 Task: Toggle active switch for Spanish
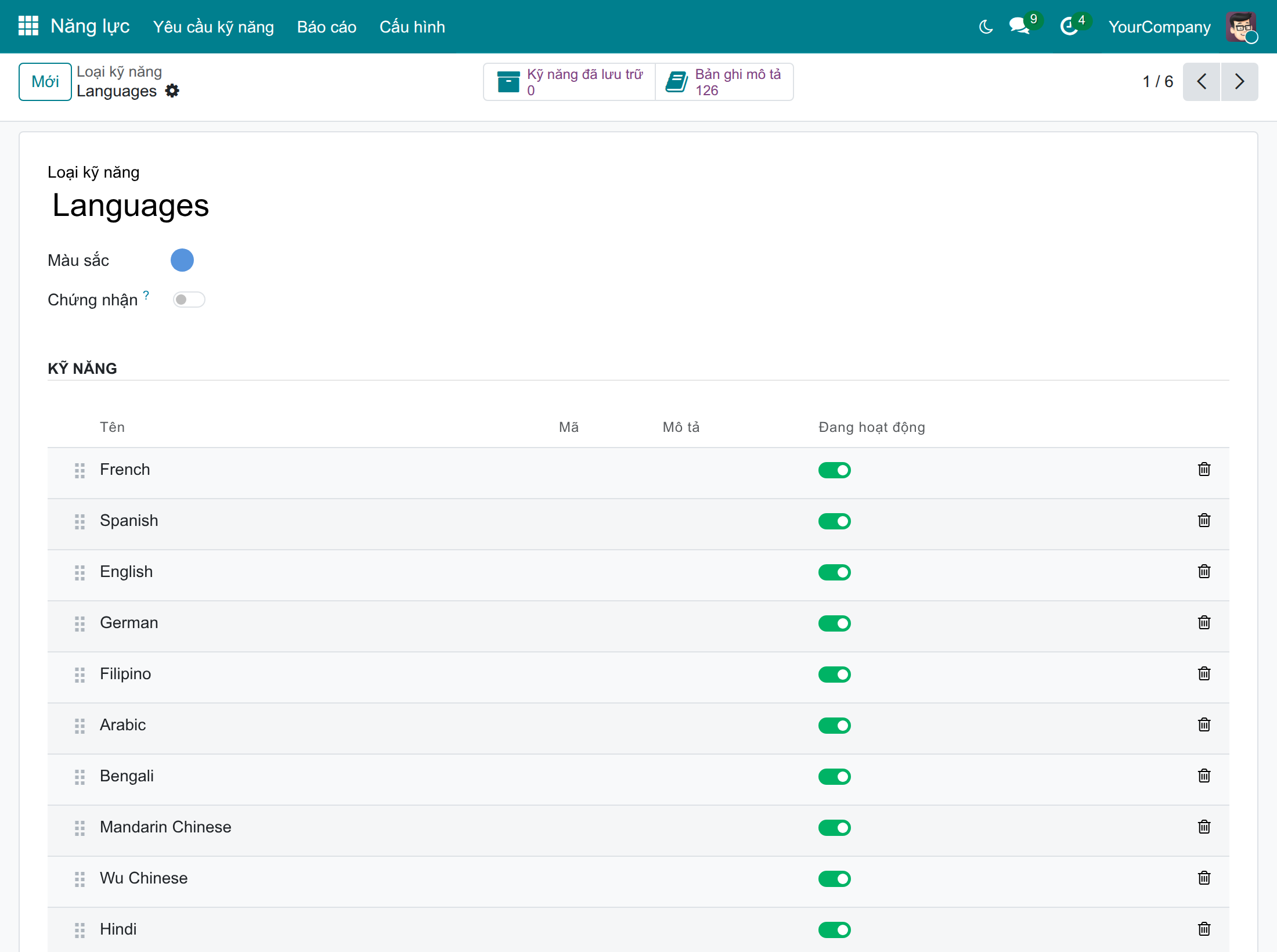pos(834,521)
